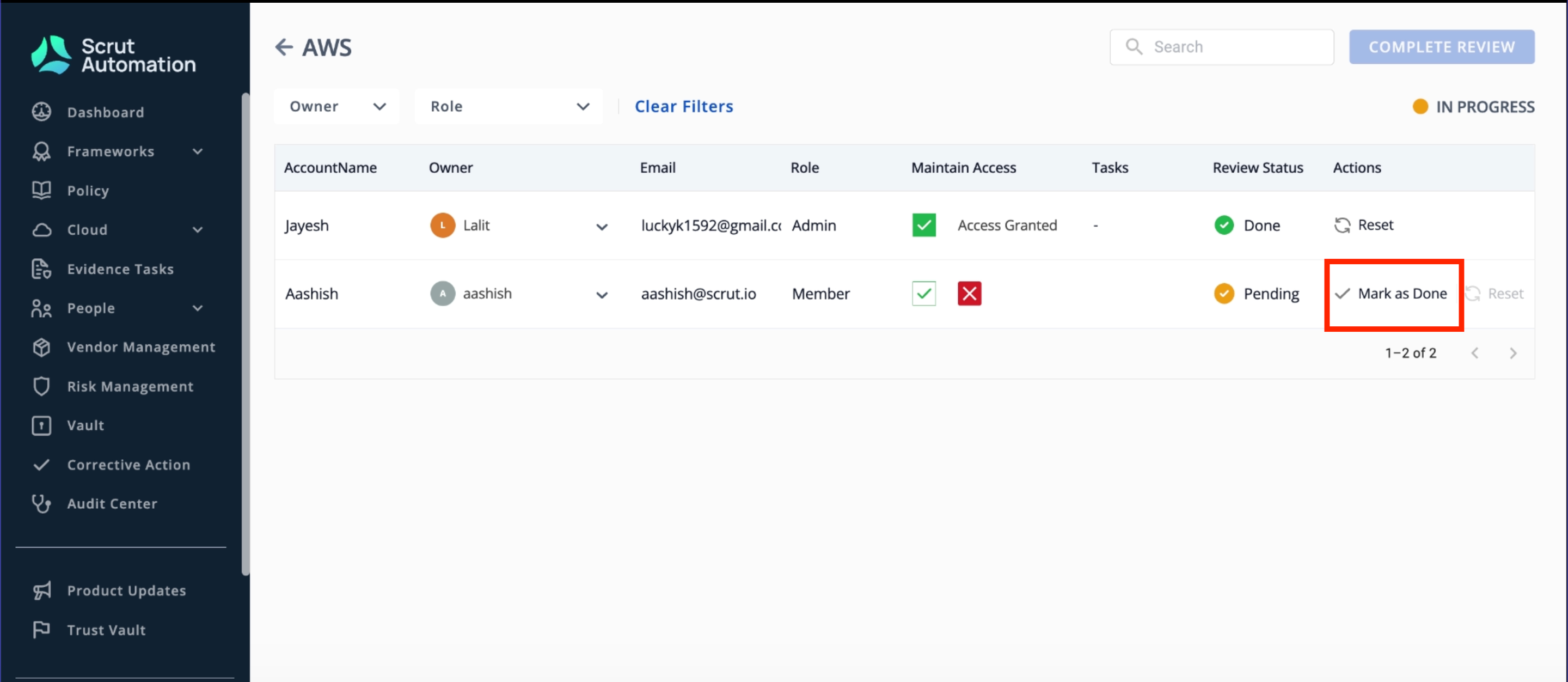1568x682 pixels.
Task: Open Dashboard from sidebar
Action: [105, 112]
